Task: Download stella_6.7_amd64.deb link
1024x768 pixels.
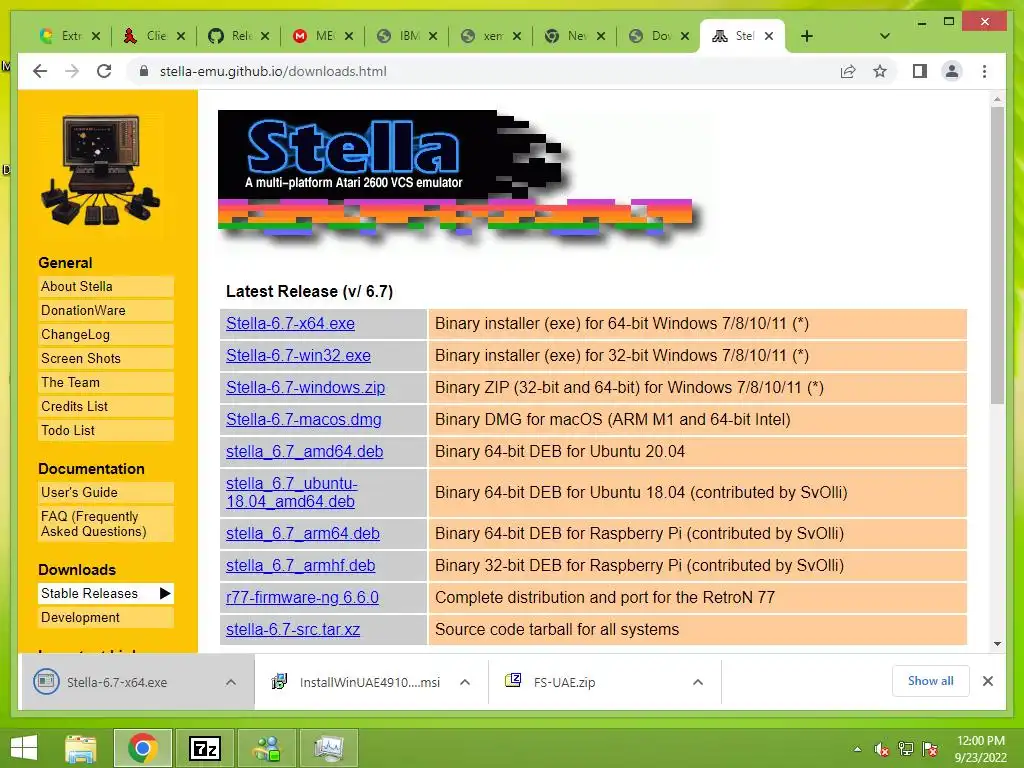Action: coord(304,451)
